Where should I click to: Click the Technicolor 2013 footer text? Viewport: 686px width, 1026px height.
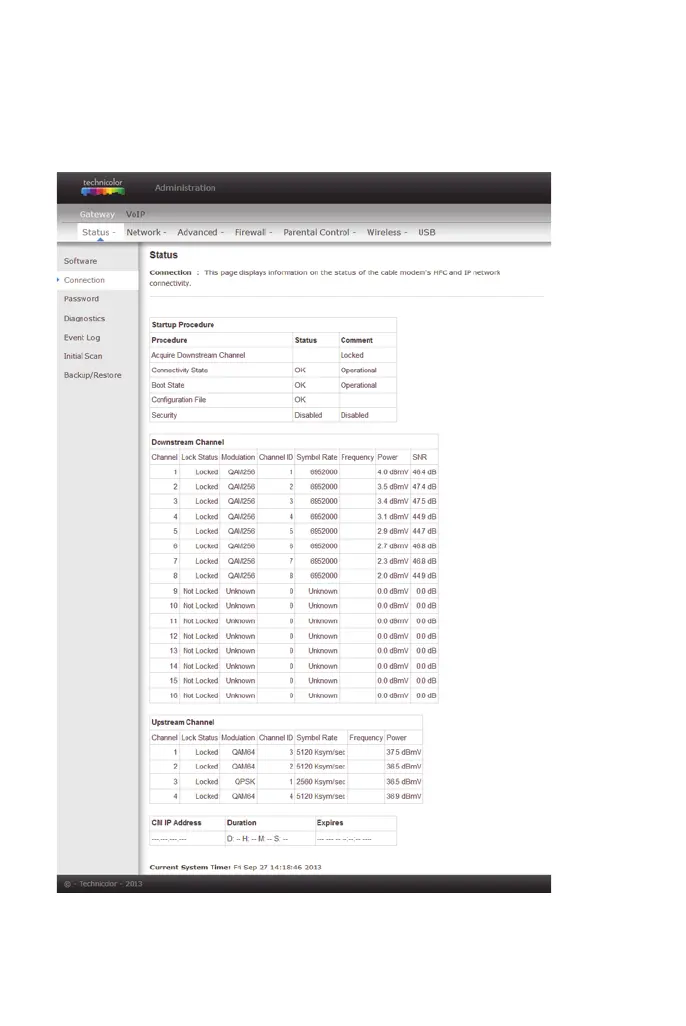click(x=103, y=884)
